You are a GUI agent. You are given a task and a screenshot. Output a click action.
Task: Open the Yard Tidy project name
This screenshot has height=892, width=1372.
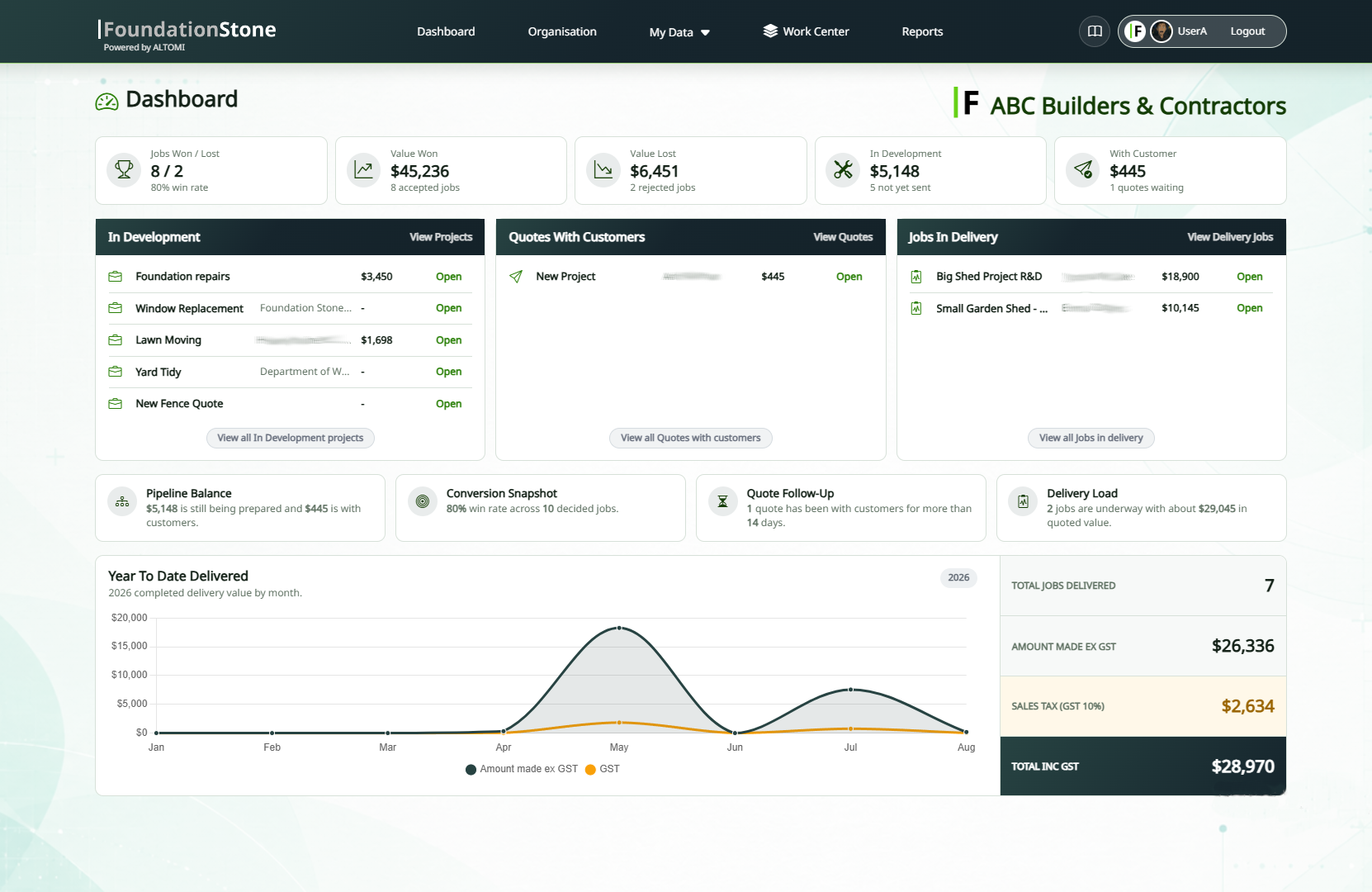pyautogui.click(x=158, y=372)
